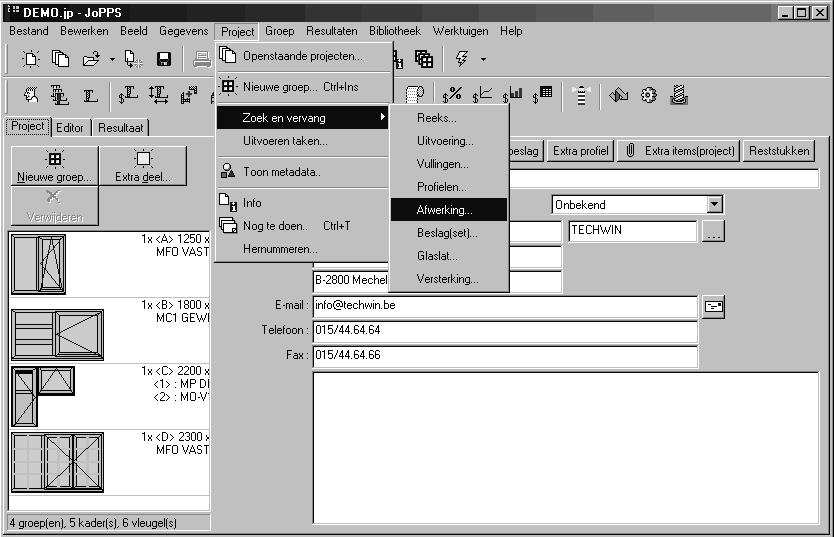Click the printer toolbar icon
Image resolution: width=834 pixels, height=537 pixels.
[x=202, y=58]
